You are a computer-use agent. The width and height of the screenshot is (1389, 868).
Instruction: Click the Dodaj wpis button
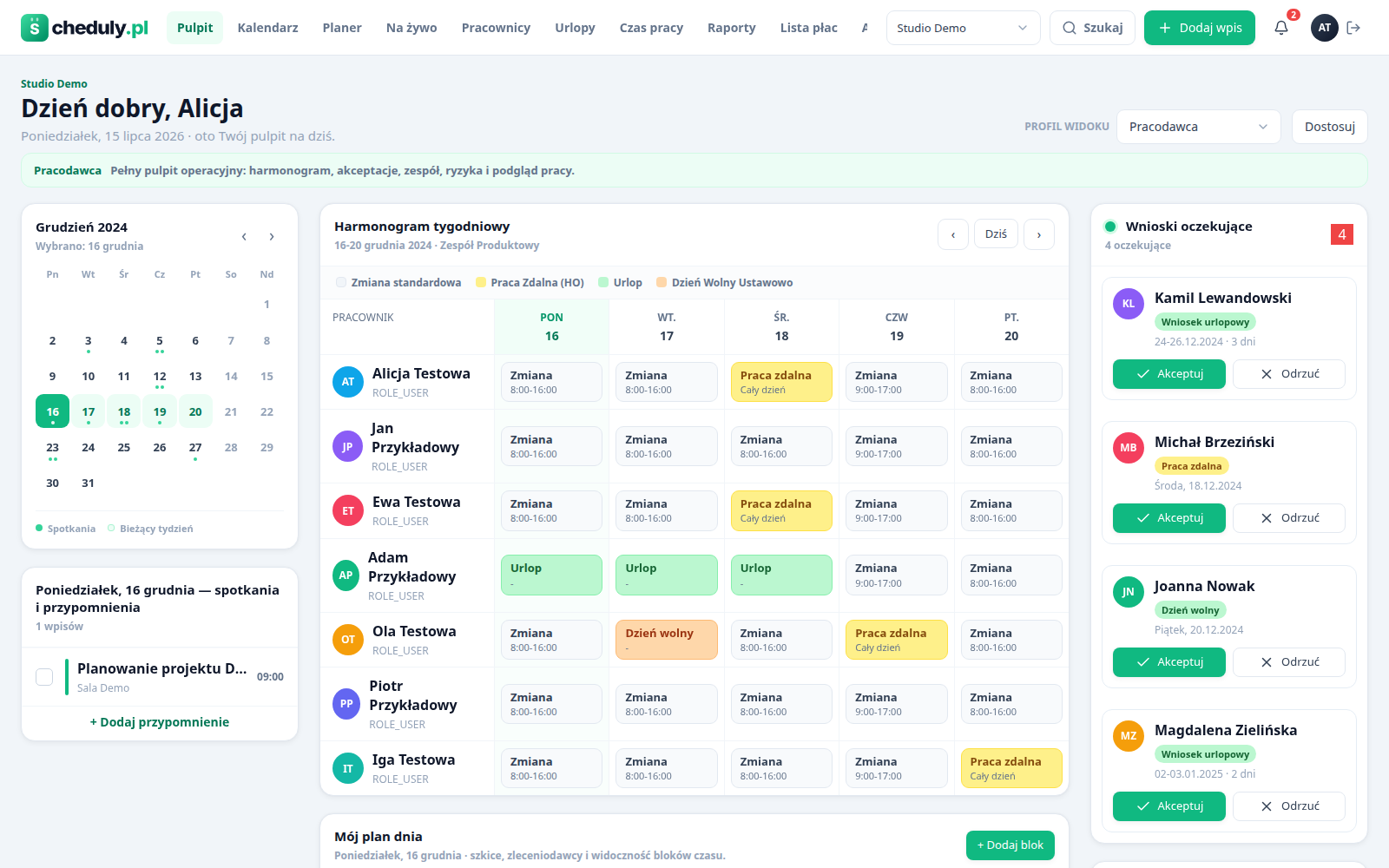point(1200,28)
